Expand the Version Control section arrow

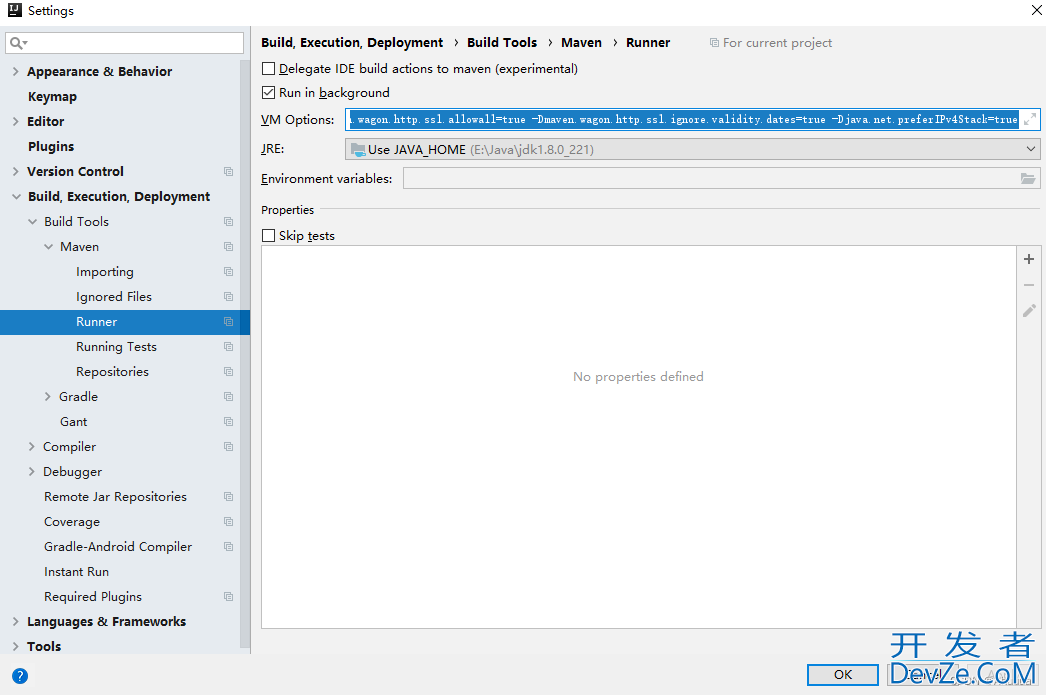[16, 171]
